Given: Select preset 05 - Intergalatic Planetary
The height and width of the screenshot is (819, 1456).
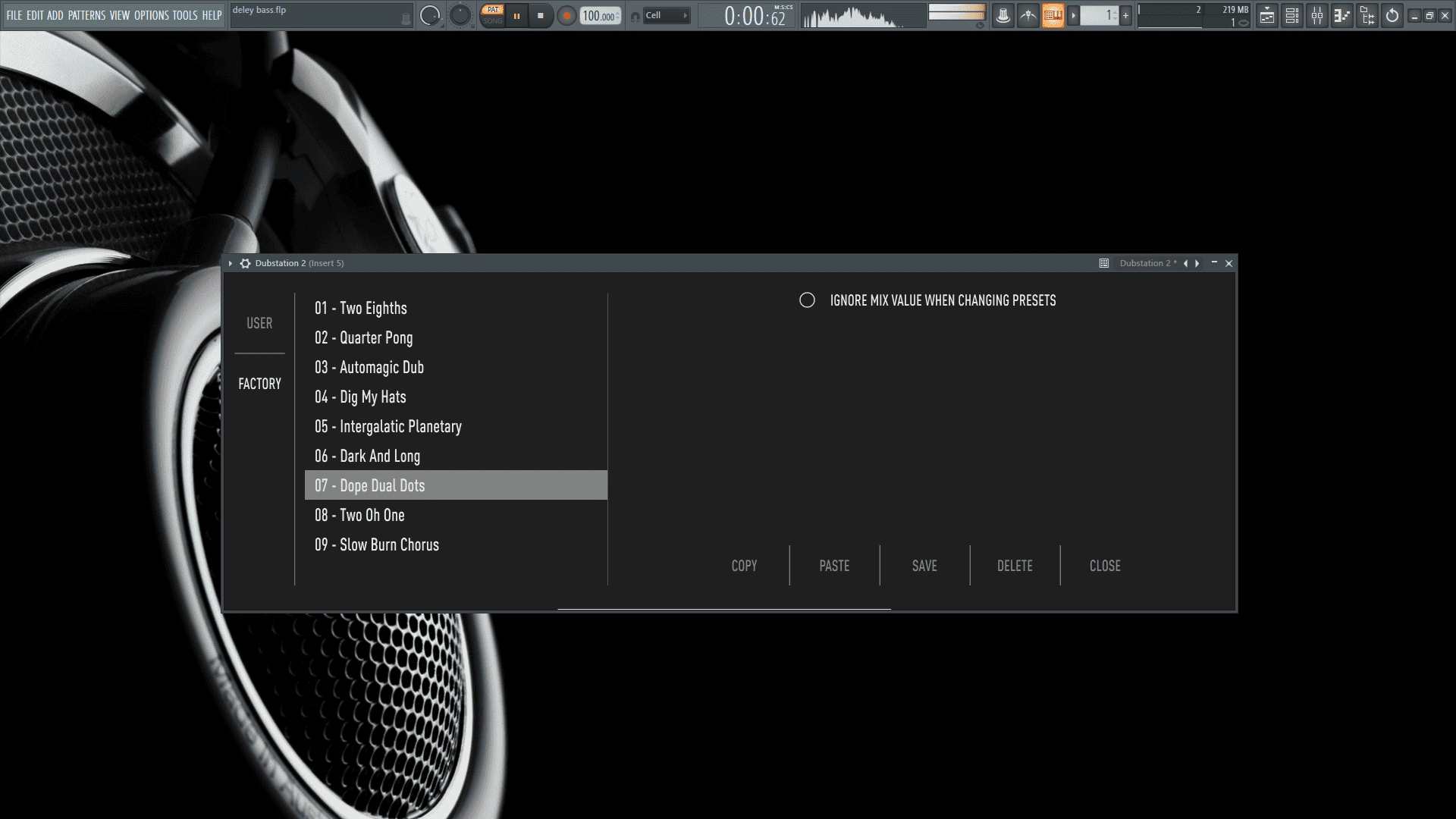Looking at the screenshot, I should (x=456, y=426).
